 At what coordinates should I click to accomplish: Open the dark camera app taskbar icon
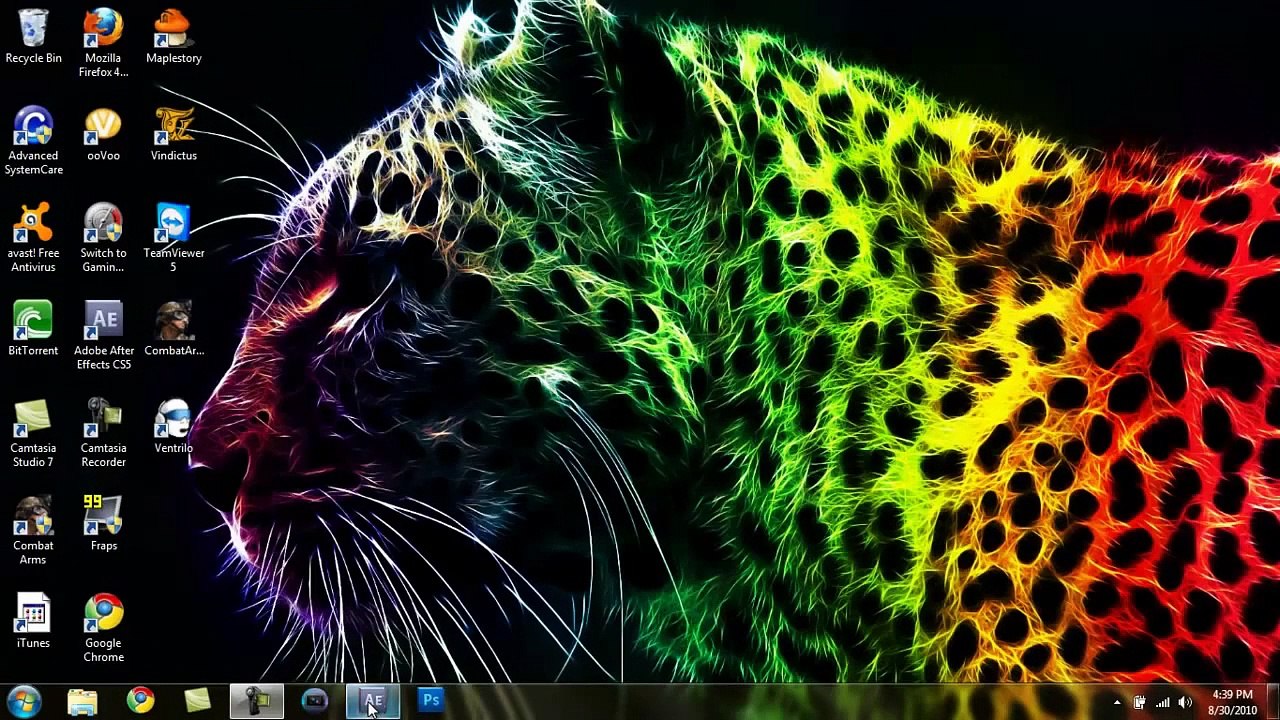[x=315, y=701]
